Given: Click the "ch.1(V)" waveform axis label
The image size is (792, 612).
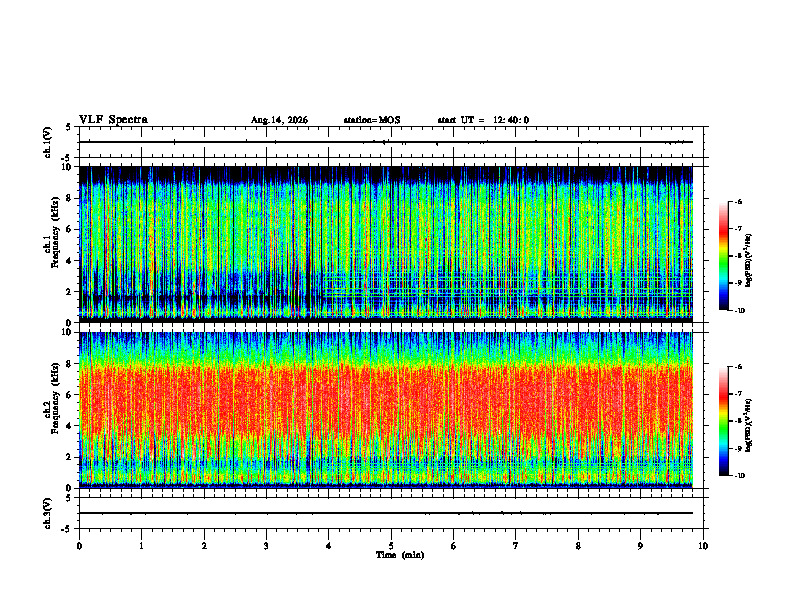Looking at the screenshot, I should 48,142.
